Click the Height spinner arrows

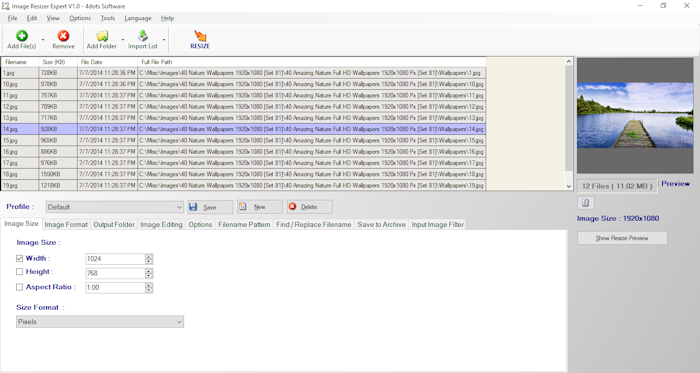149,273
